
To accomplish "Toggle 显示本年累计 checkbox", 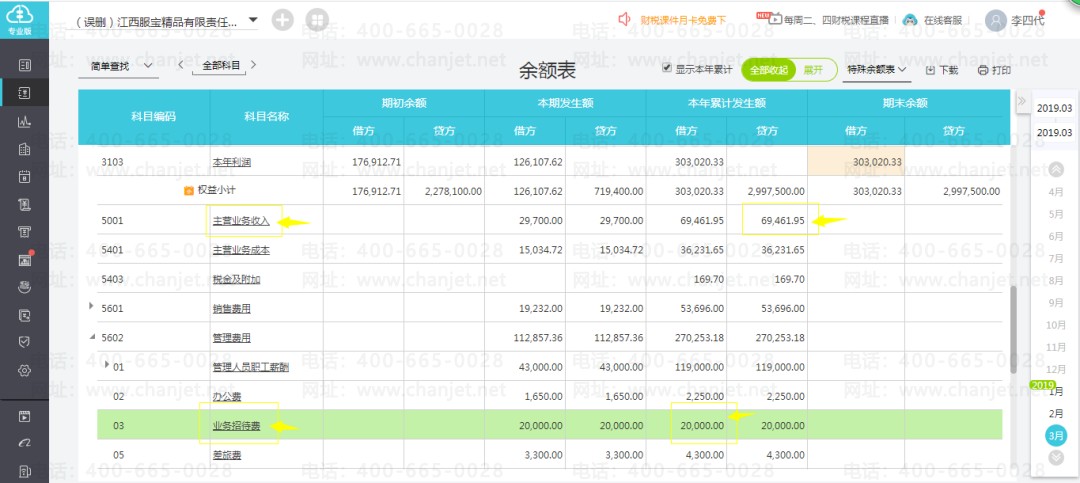I will (x=666, y=68).
